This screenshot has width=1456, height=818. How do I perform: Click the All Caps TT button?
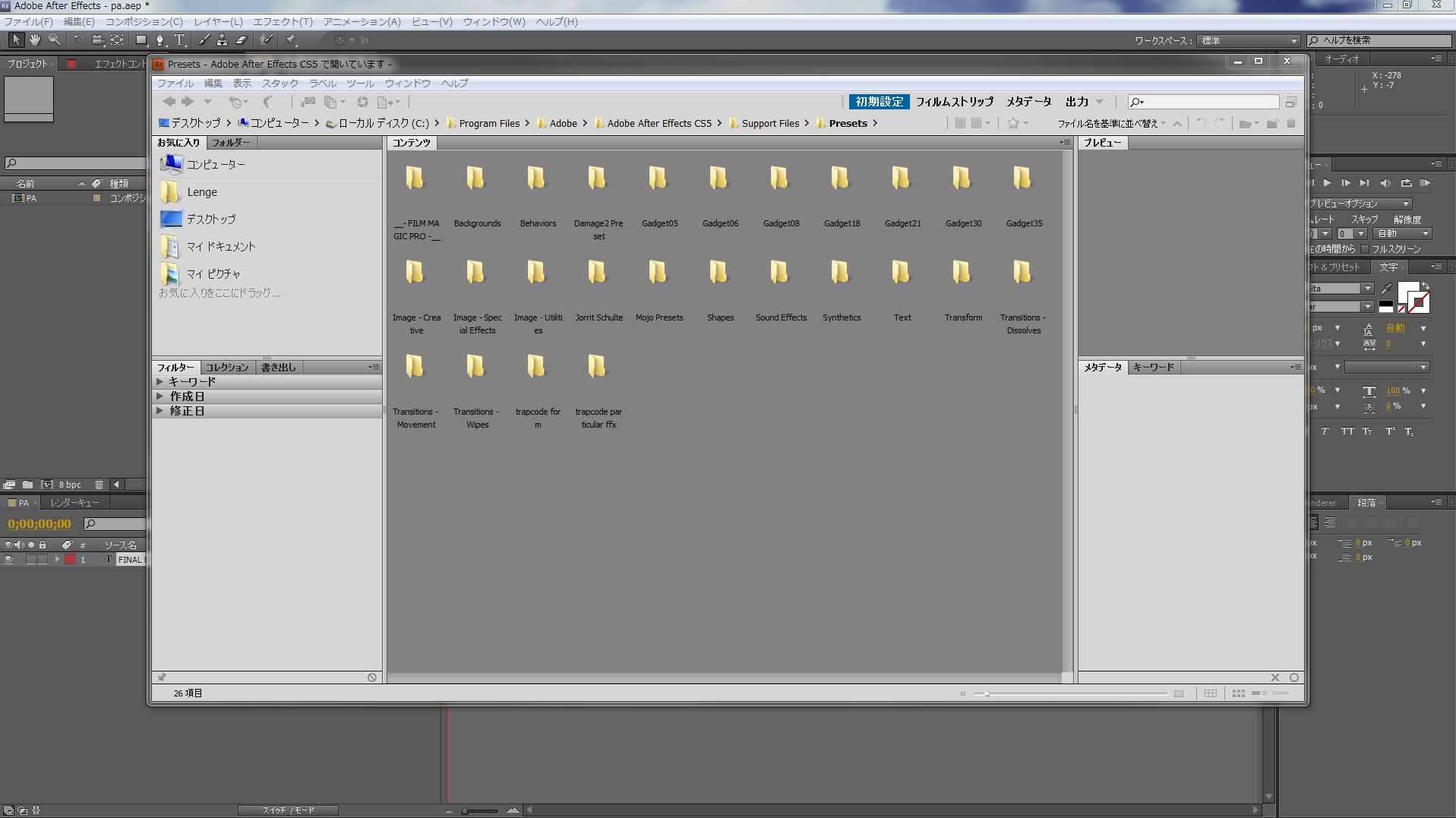pyautogui.click(x=1347, y=431)
